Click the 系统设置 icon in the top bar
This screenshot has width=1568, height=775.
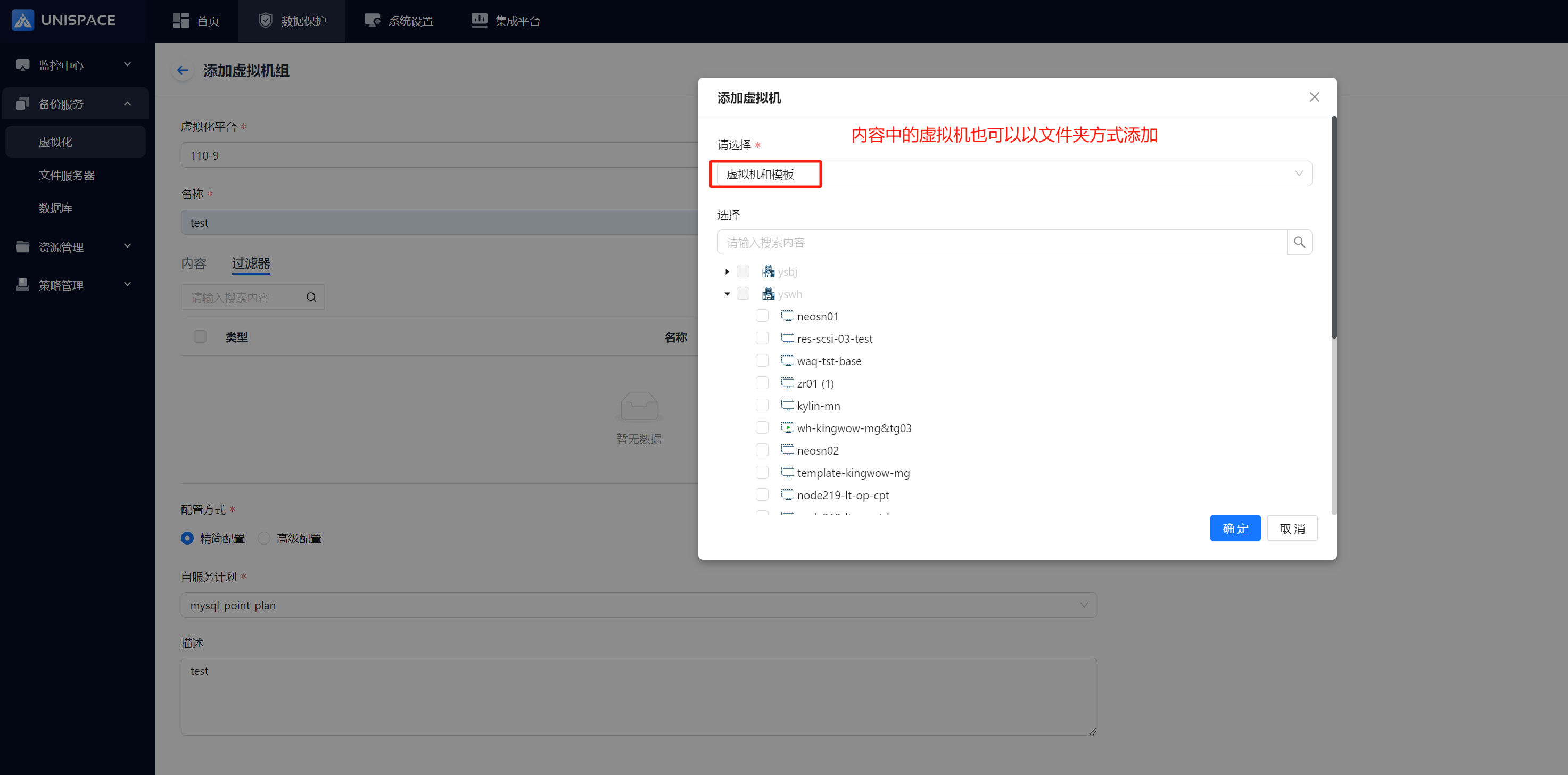372,21
